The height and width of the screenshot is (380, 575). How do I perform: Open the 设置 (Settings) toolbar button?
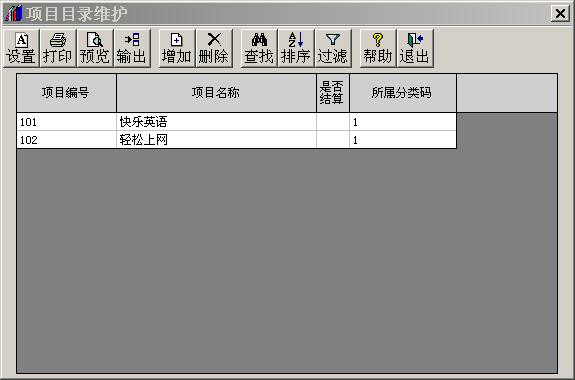21,48
